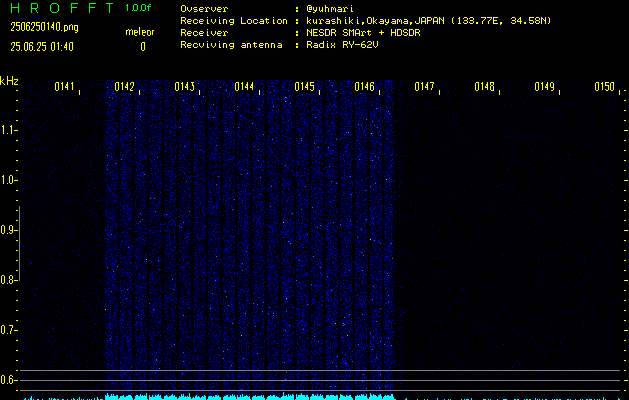The width and height of the screenshot is (629, 400).
Task: Click time marker 0148
Action: click(x=484, y=86)
